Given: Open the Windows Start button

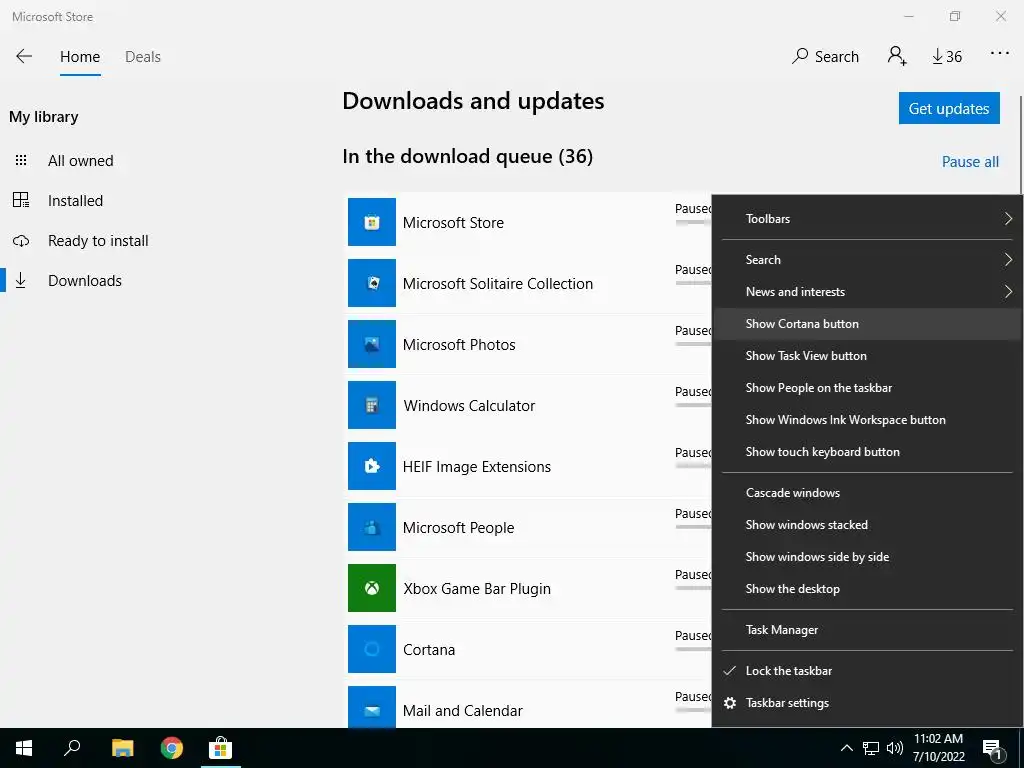Looking at the screenshot, I should pos(24,748).
